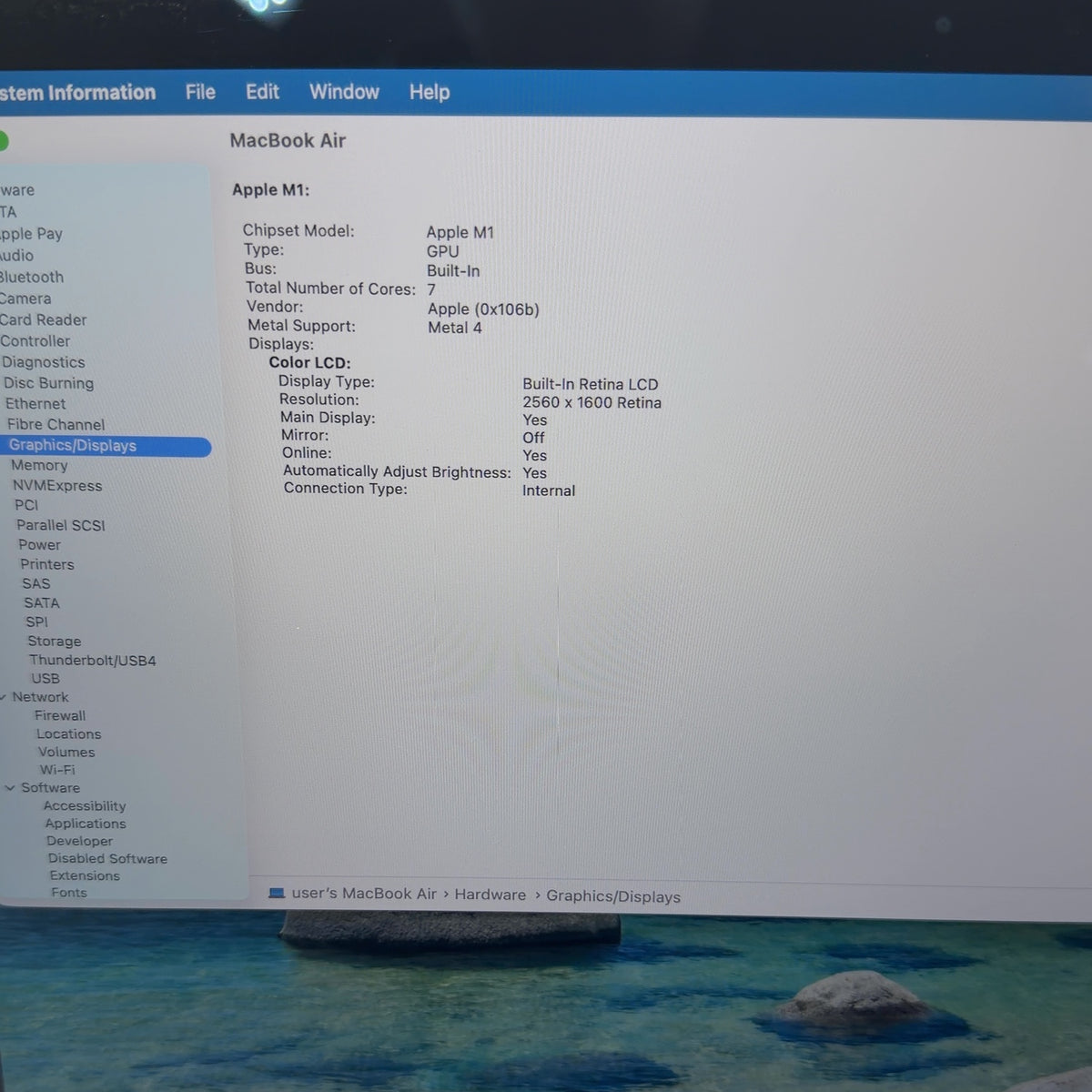
Task: Click the MacBook Air window title
Action: coord(288,140)
